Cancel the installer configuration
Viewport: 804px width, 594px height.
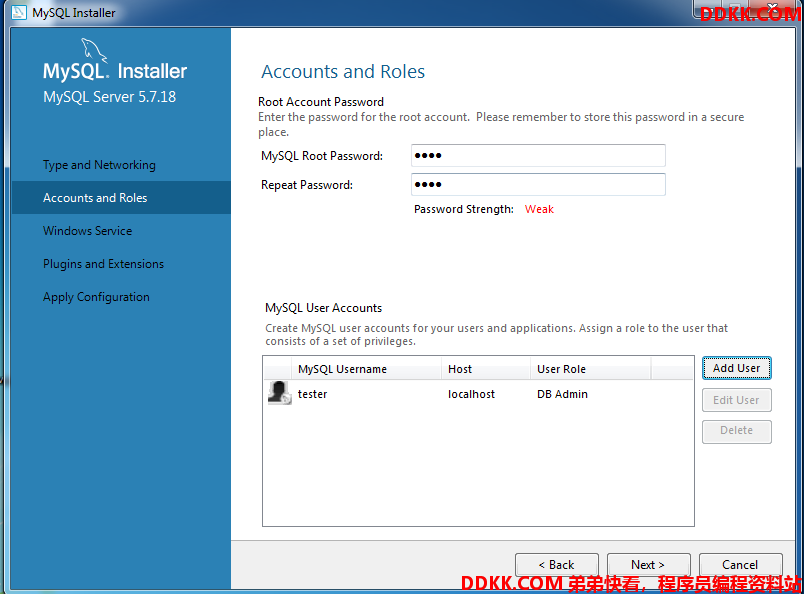coord(740,565)
